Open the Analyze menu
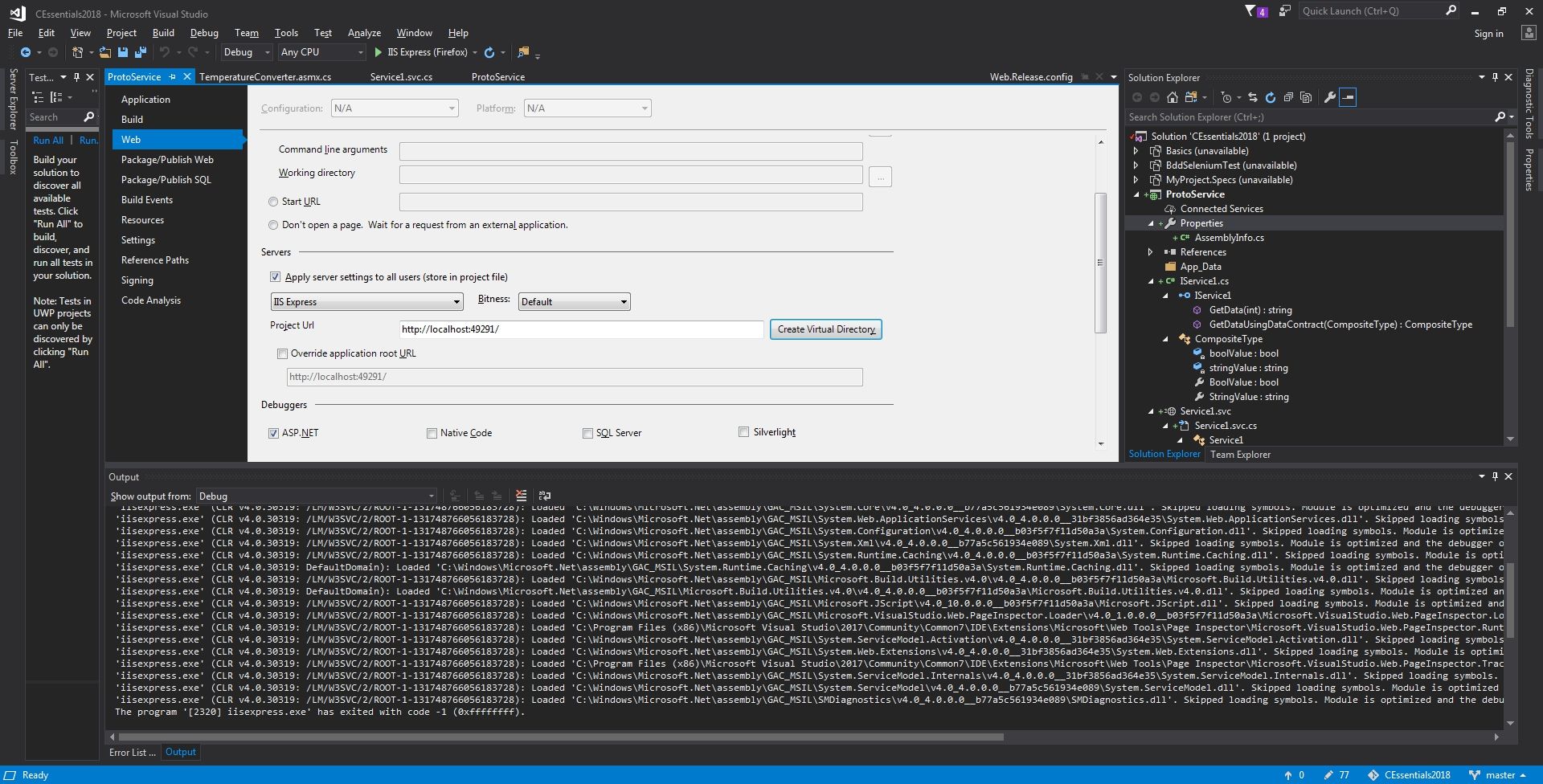Viewport: 1543px width, 784px height. pyautogui.click(x=364, y=33)
